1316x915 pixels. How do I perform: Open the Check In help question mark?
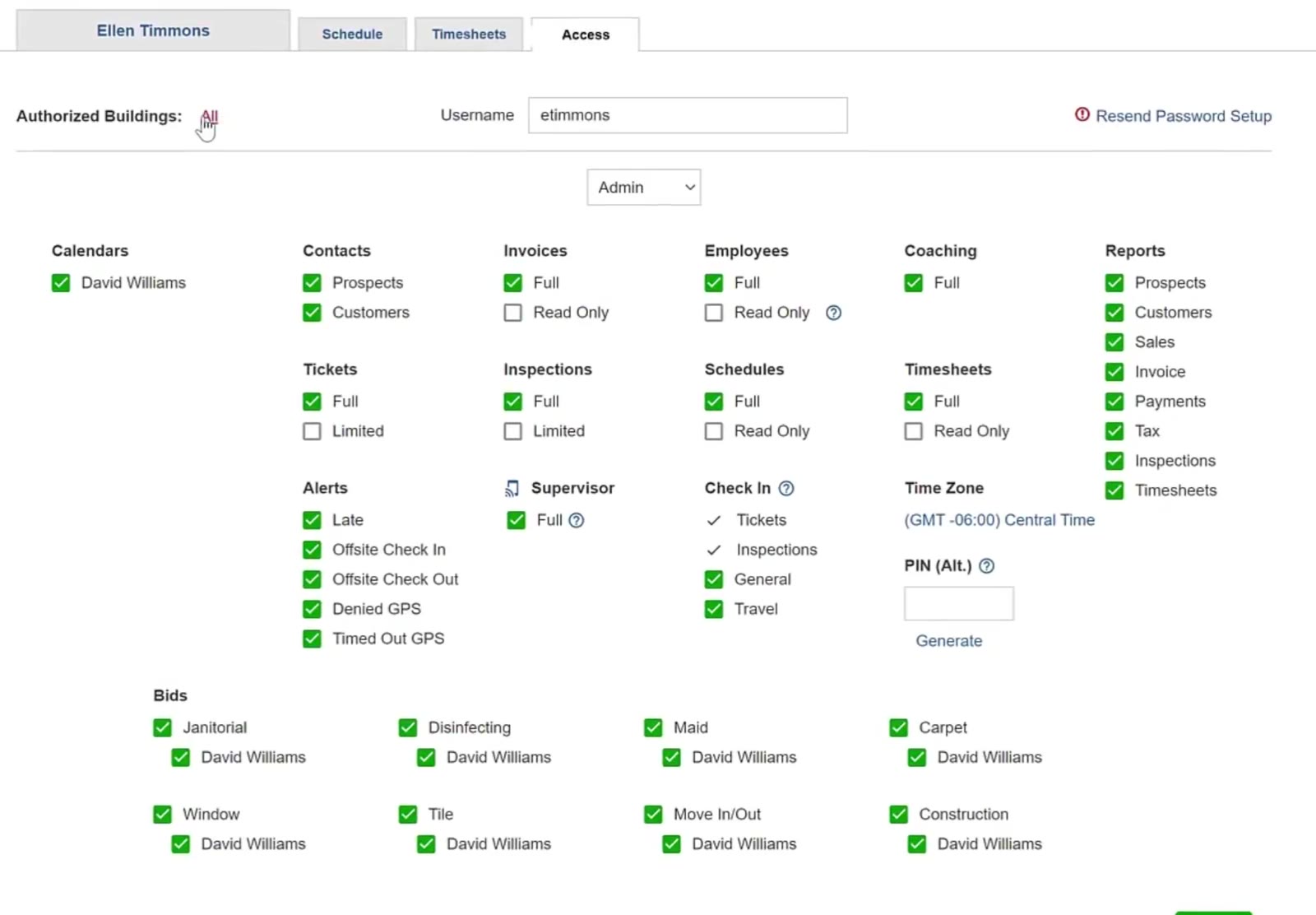pos(786,488)
